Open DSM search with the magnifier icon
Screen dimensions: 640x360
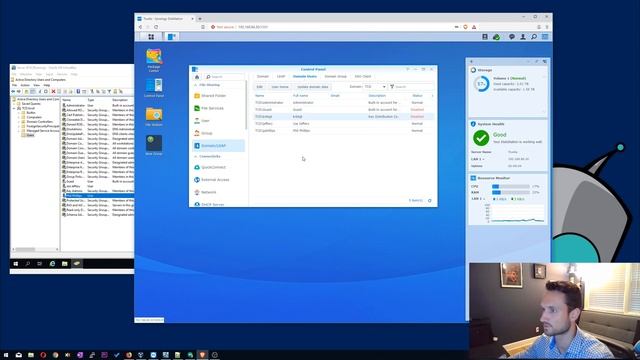[533, 37]
